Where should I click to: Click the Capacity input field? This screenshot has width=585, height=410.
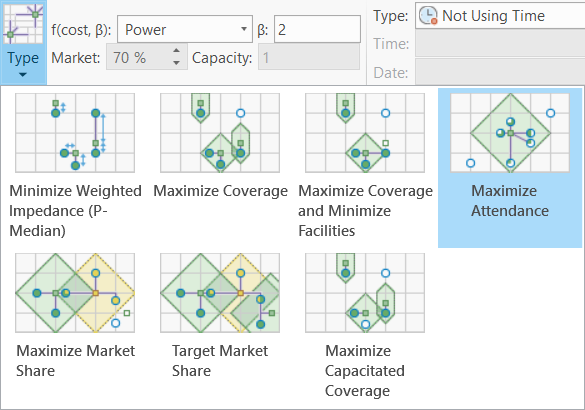coord(309,57)
